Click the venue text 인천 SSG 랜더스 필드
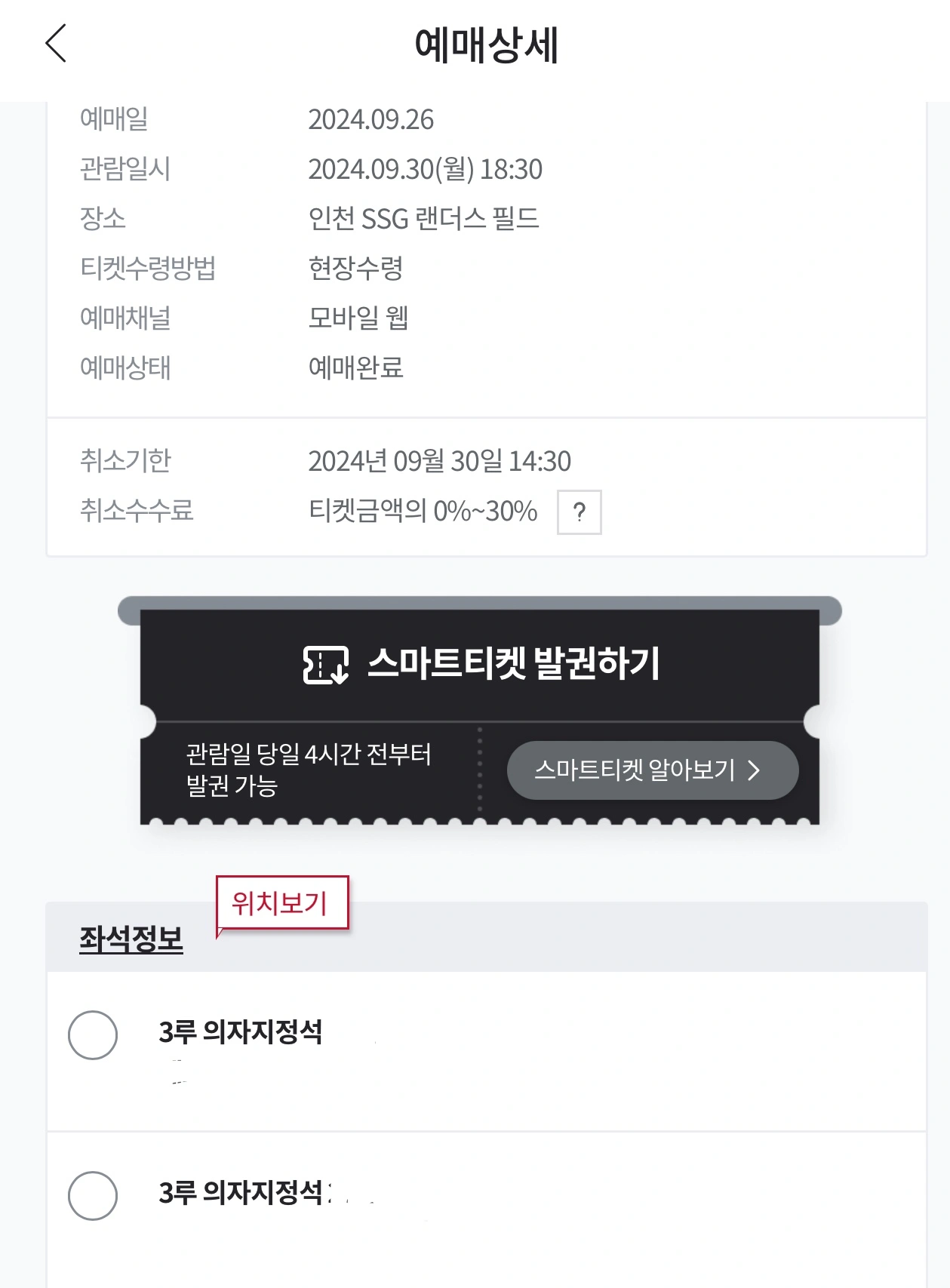Image resolution: width=950 pixels, height=1288 pixels. click(x=423, y=219)
